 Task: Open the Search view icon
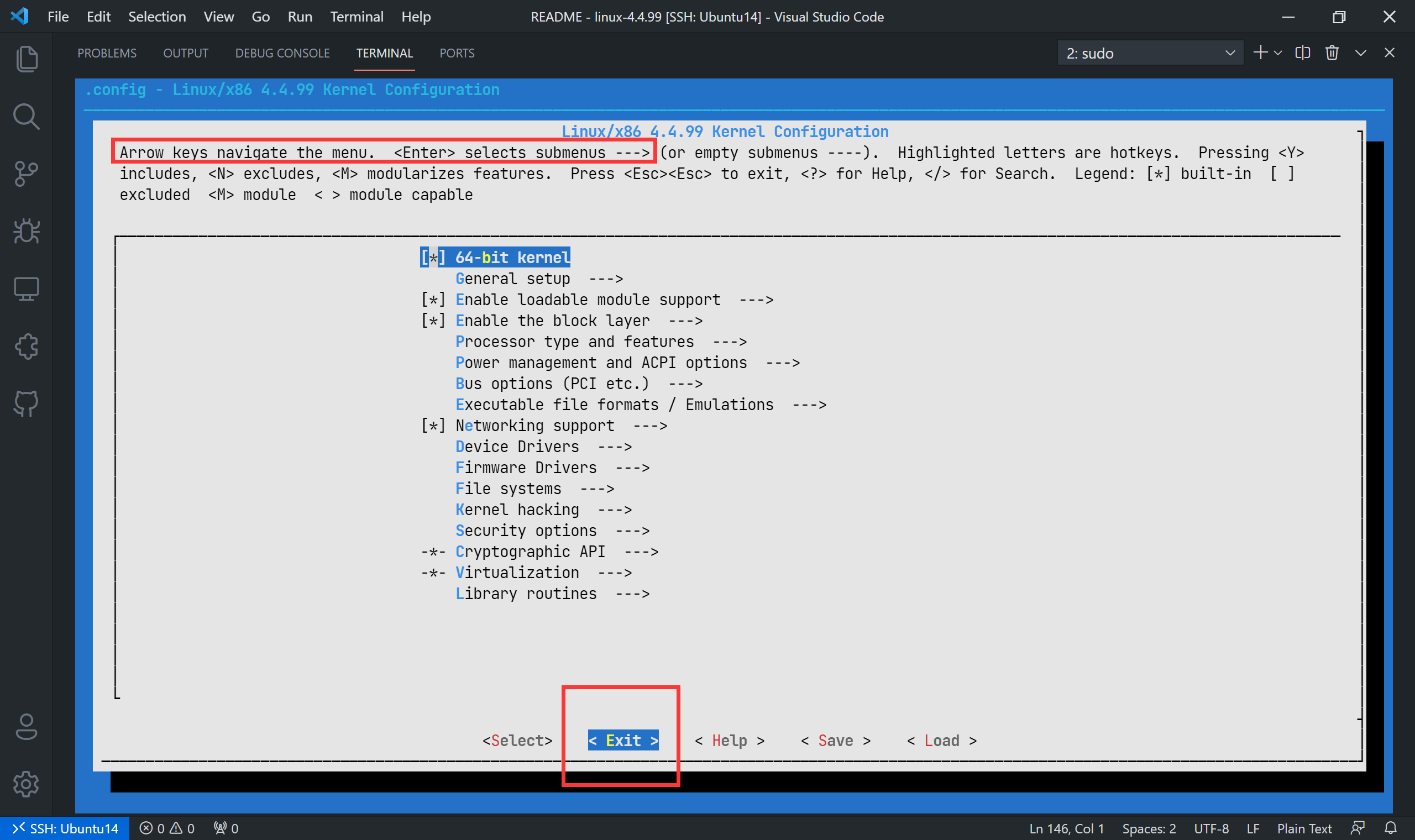tap(27, 117)
